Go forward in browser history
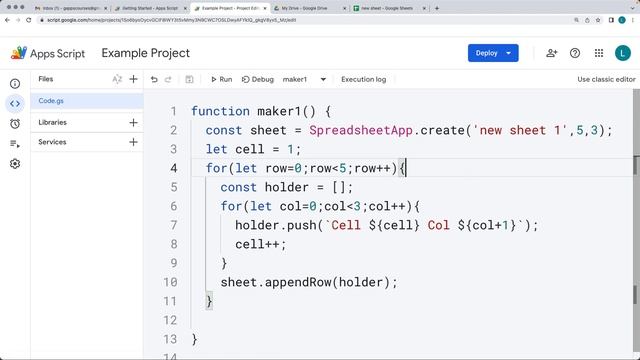This screenshot has height=360, width=640. click(18, 20)
